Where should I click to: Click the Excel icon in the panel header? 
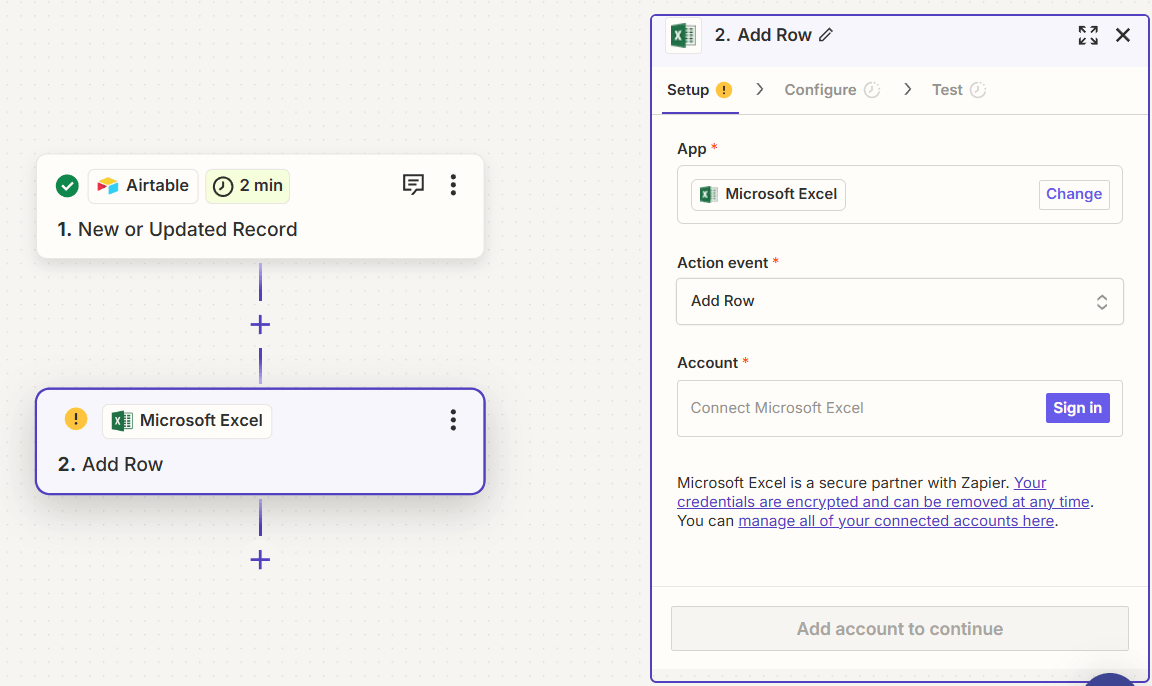(684, 35)
